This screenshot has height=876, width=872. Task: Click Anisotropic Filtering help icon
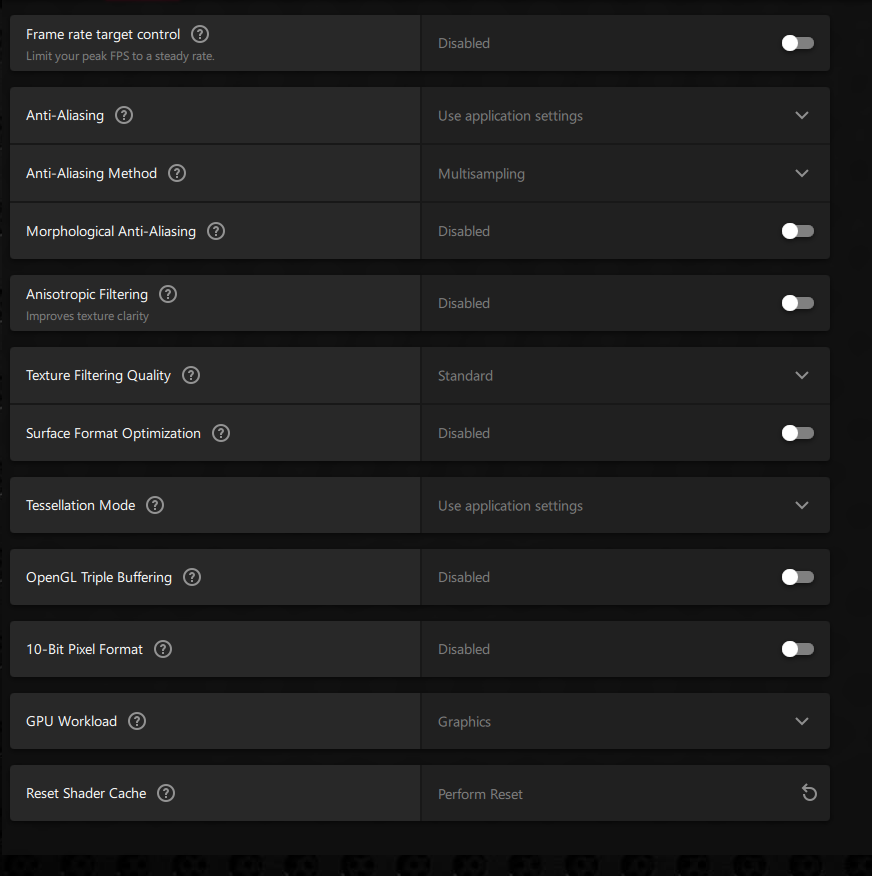pos(168,294)
